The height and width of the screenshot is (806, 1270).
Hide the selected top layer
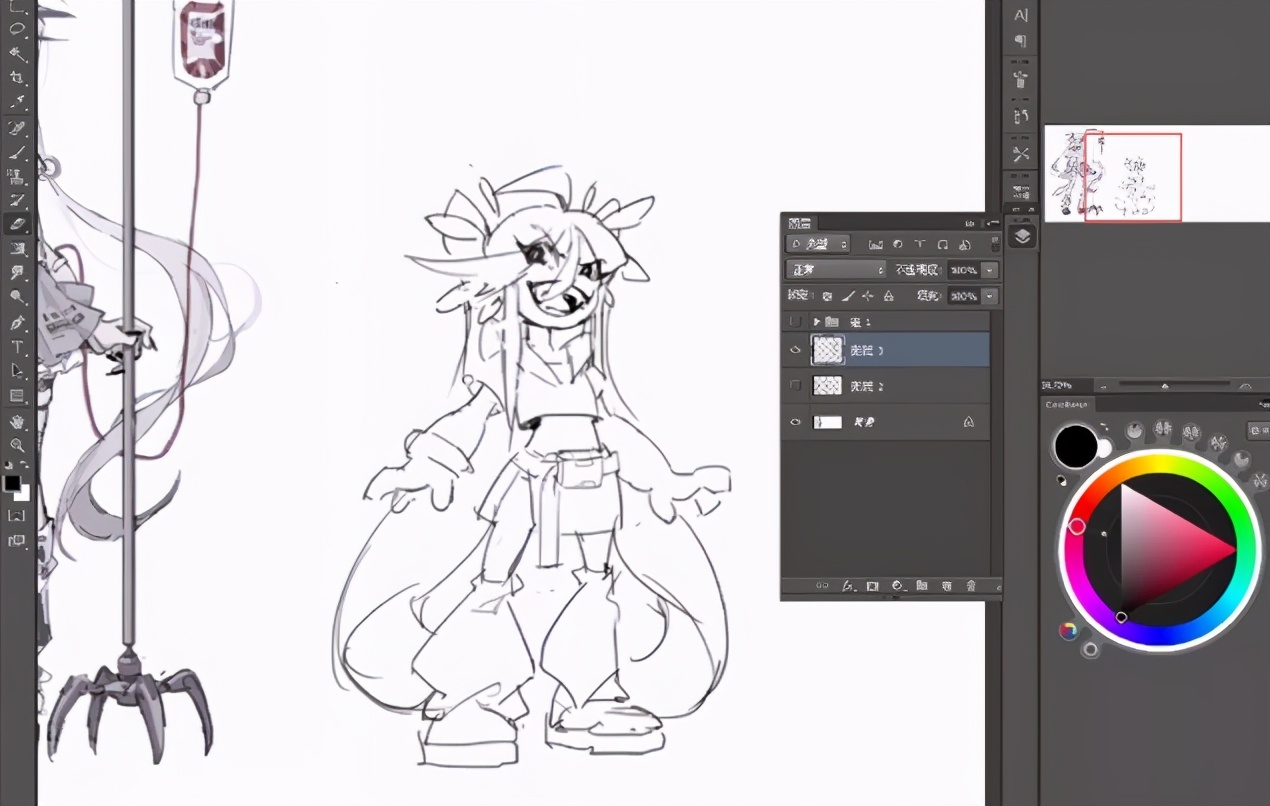tap(796, 350)
